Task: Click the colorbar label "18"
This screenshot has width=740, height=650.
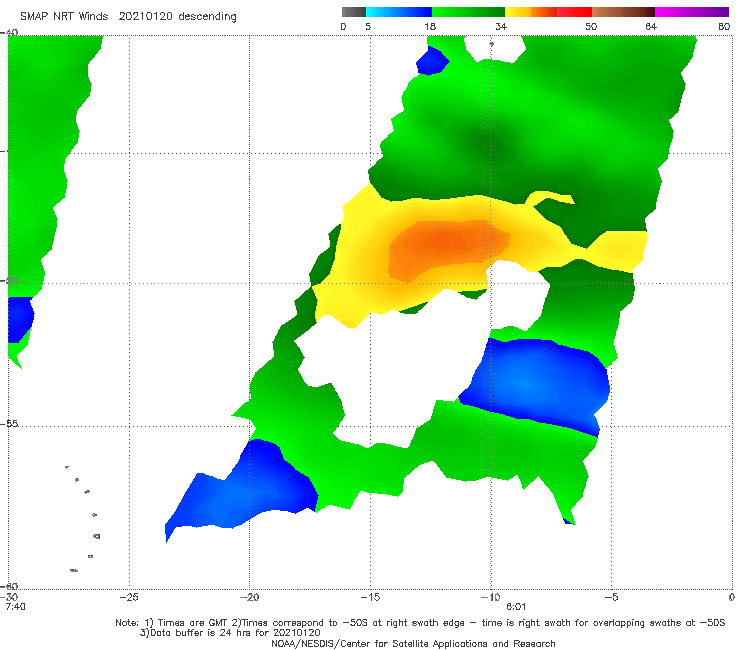Action: coord(430,26)
